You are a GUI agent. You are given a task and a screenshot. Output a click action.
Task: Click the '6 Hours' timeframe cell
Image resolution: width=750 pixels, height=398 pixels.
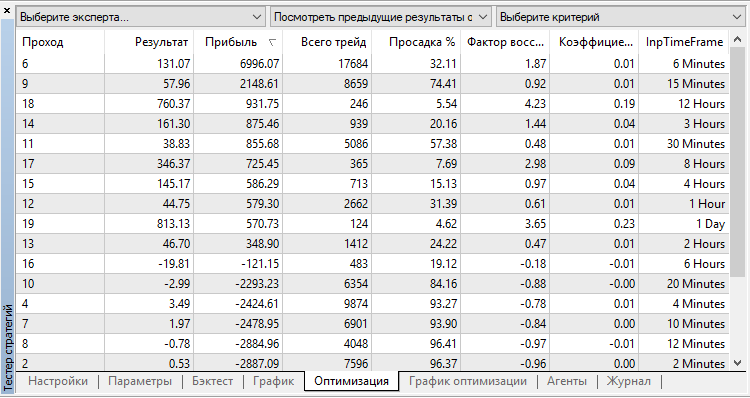pos(704,264)
